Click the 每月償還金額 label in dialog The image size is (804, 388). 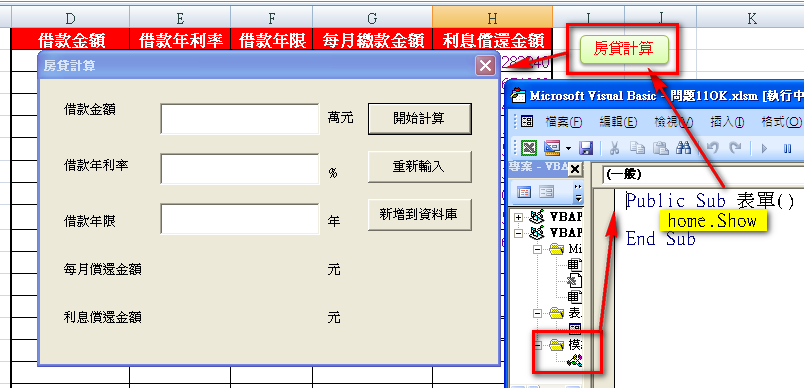click(x=103, y=270)
